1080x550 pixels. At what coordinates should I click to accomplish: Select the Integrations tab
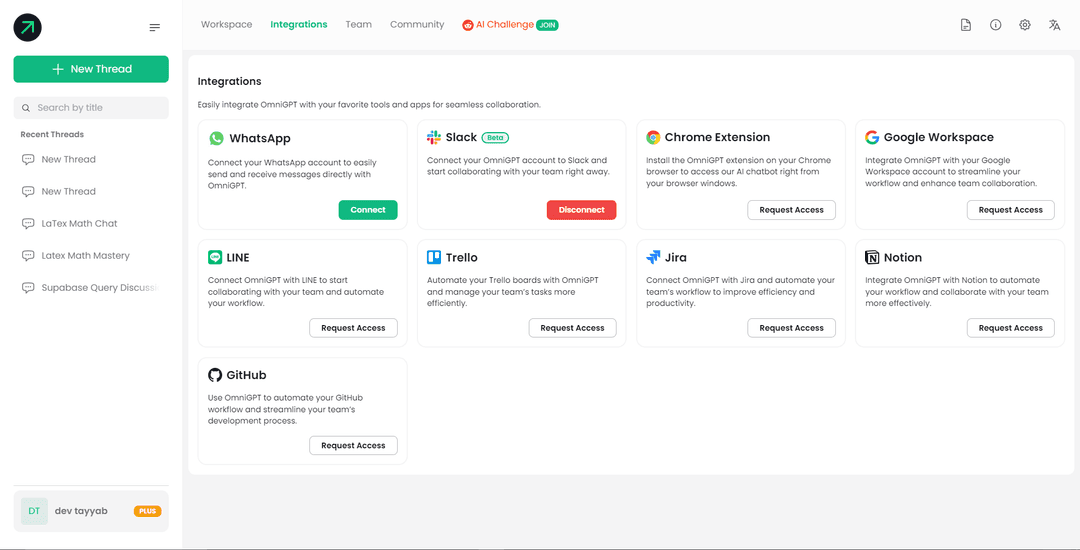299,24
